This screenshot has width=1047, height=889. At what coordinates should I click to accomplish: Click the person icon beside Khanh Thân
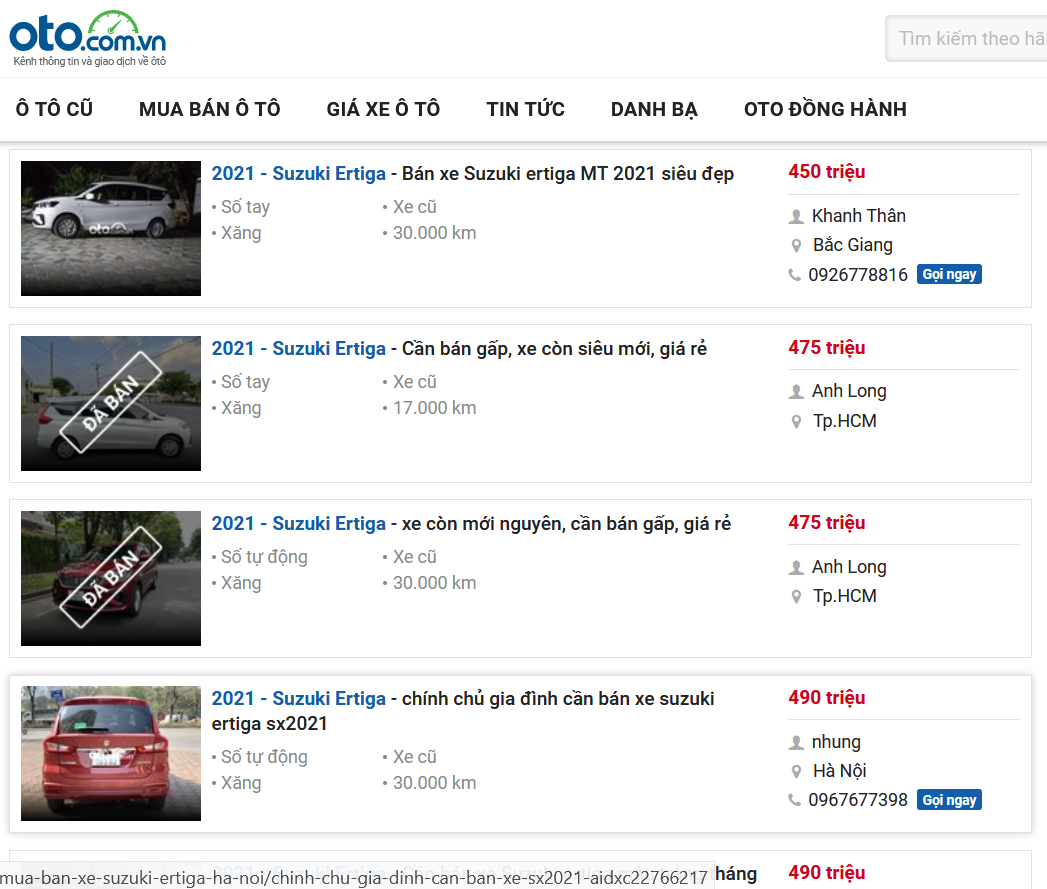[x=796, y=216]
